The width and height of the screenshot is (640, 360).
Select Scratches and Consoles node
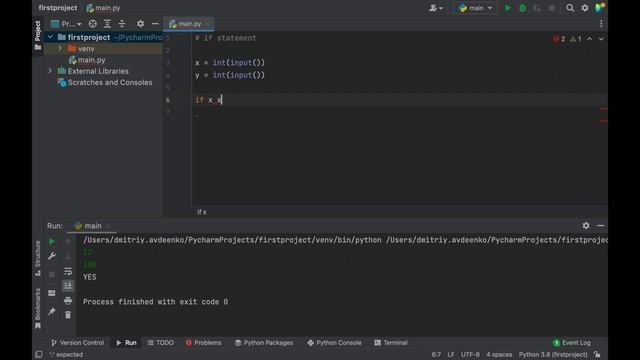click(x=105, y=82)
